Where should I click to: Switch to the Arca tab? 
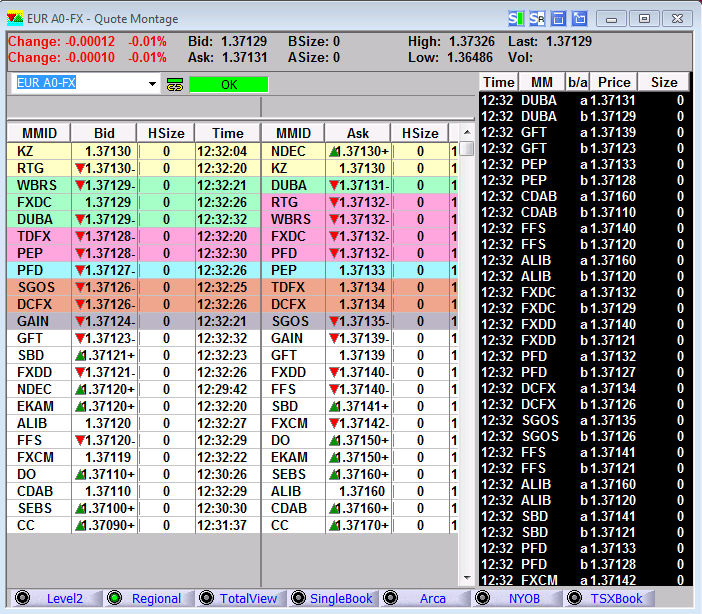tap(432, 598)
